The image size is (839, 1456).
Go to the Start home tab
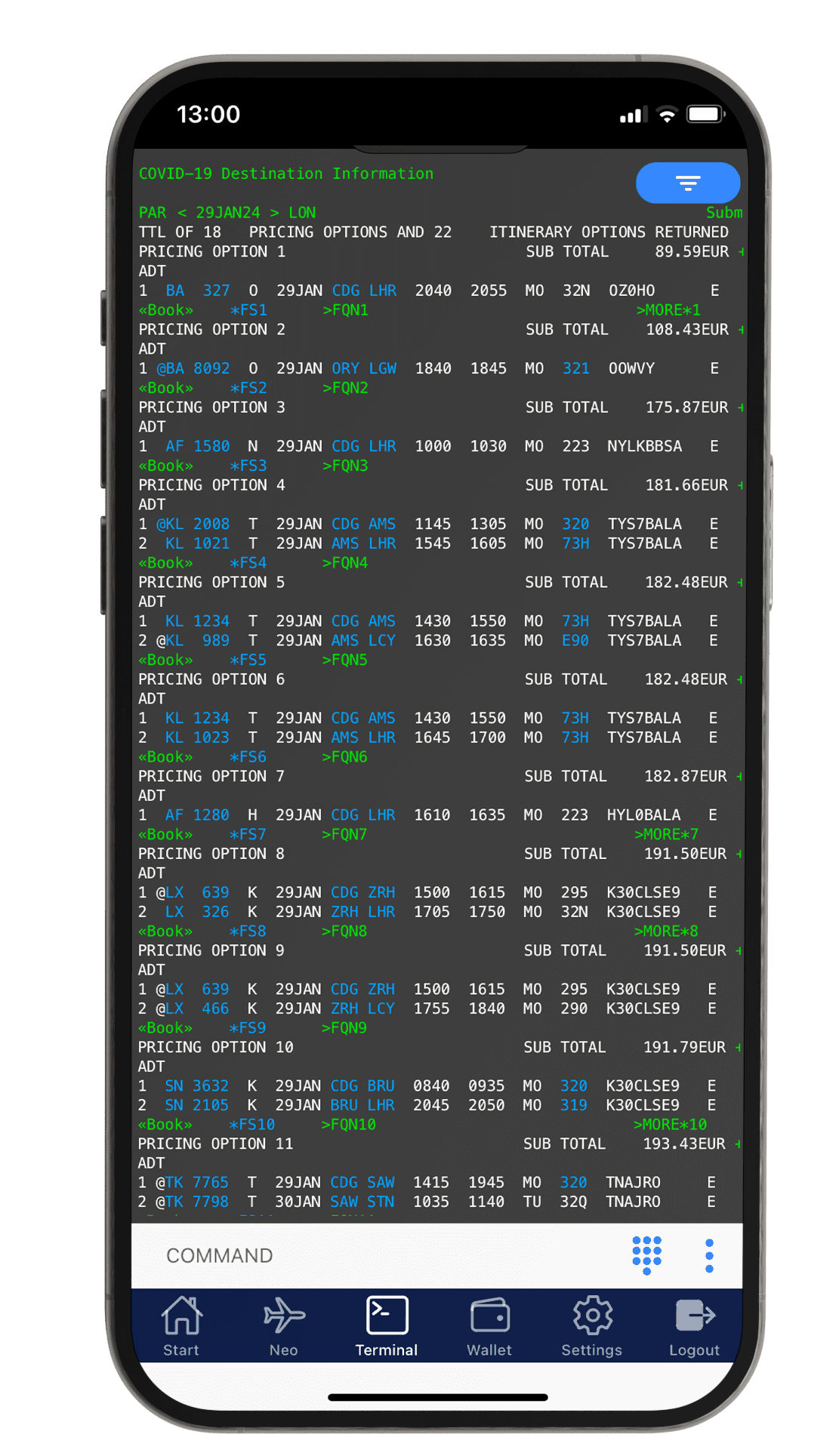pyautogui.click(x=181, y=1326)
